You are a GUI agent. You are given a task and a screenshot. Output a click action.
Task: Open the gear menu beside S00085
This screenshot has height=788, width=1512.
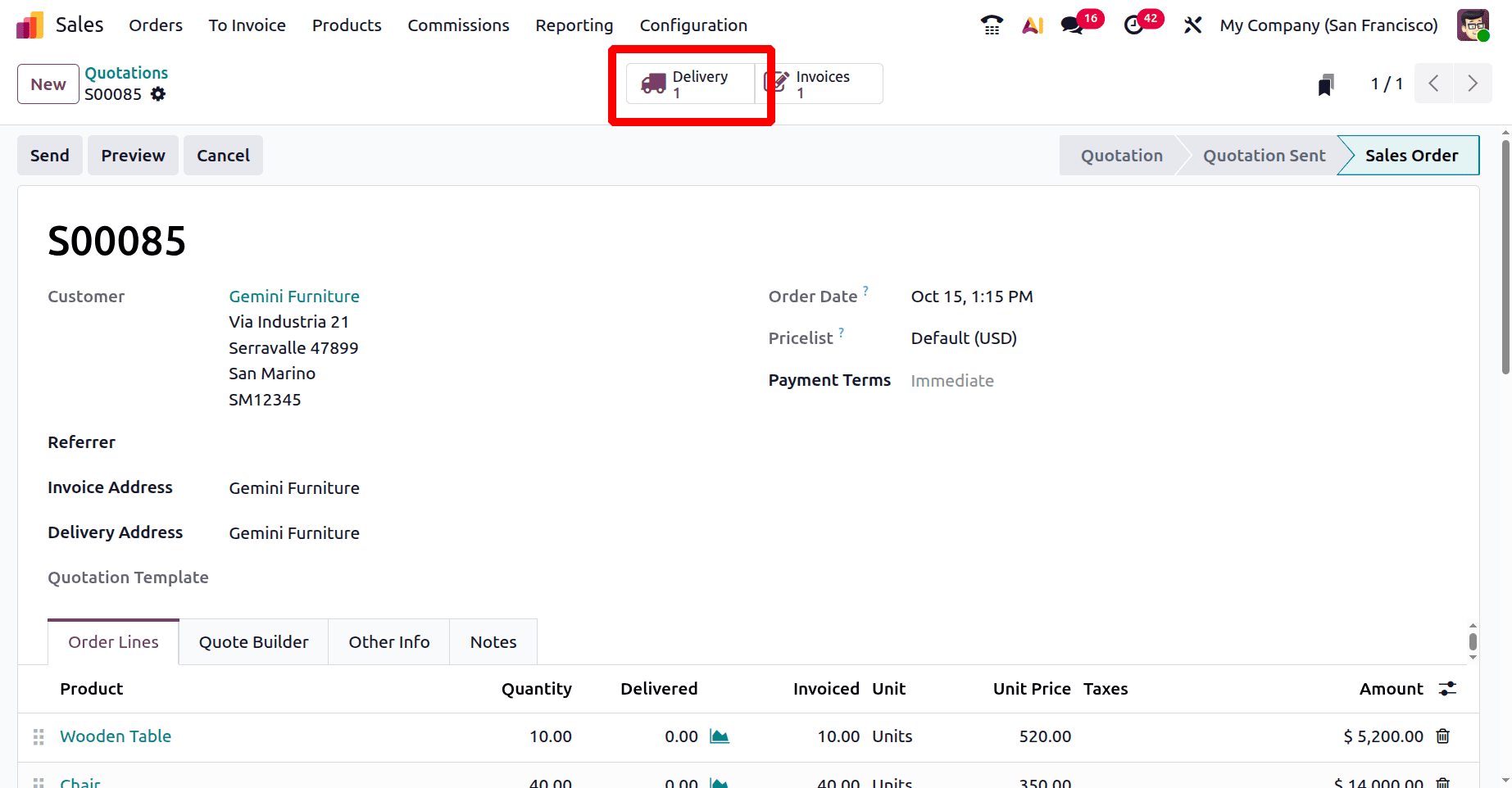click(x=158, y=94)
